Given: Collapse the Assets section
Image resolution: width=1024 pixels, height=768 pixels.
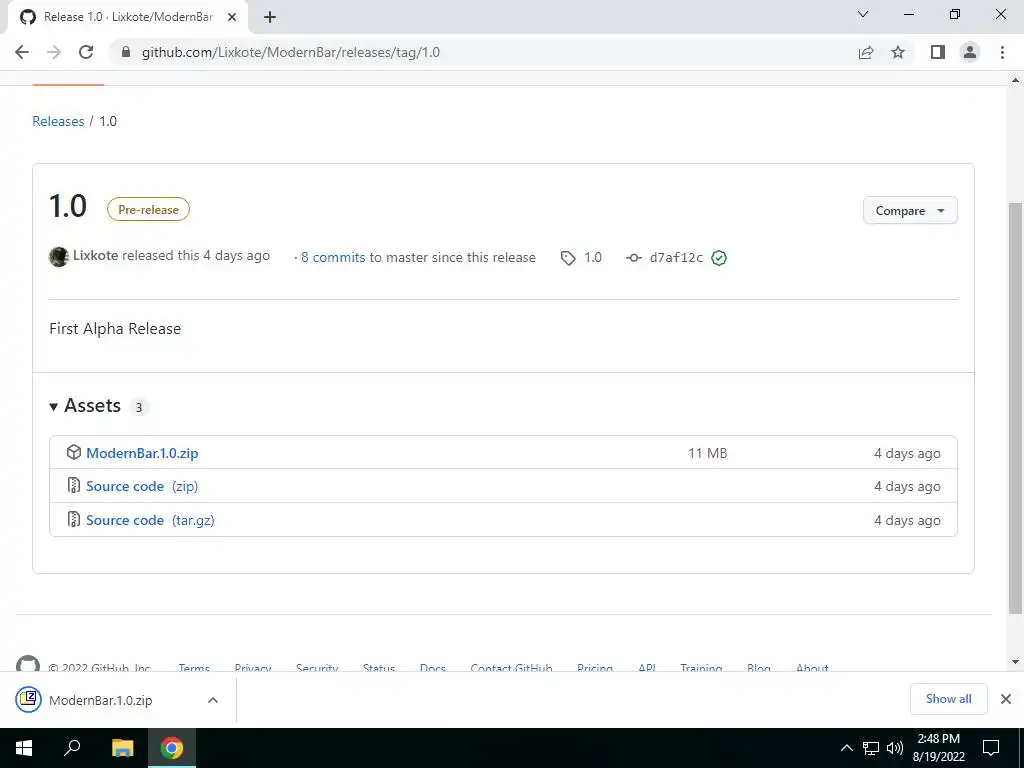Looking at the screenshot, I should tap(54, 407).
